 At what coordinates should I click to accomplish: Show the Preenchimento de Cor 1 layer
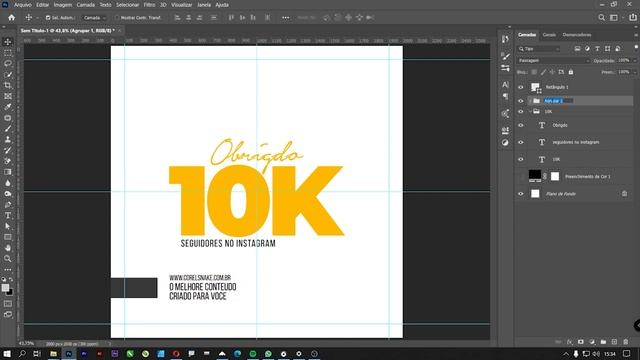(x=521, y=176)
